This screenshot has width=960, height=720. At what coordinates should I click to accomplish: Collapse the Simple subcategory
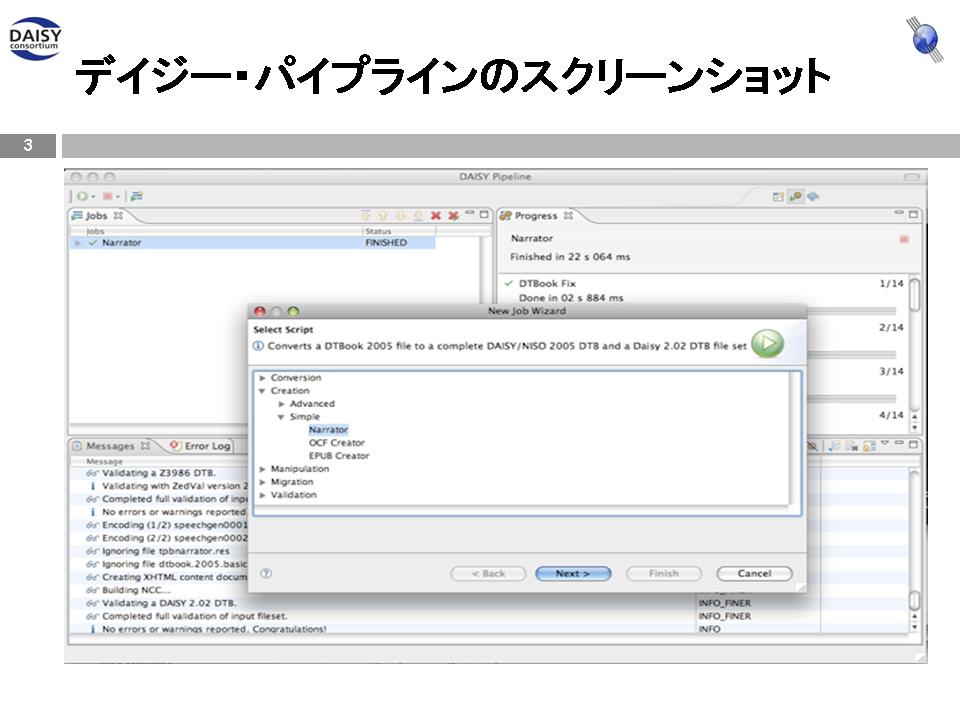click(281, 417)
